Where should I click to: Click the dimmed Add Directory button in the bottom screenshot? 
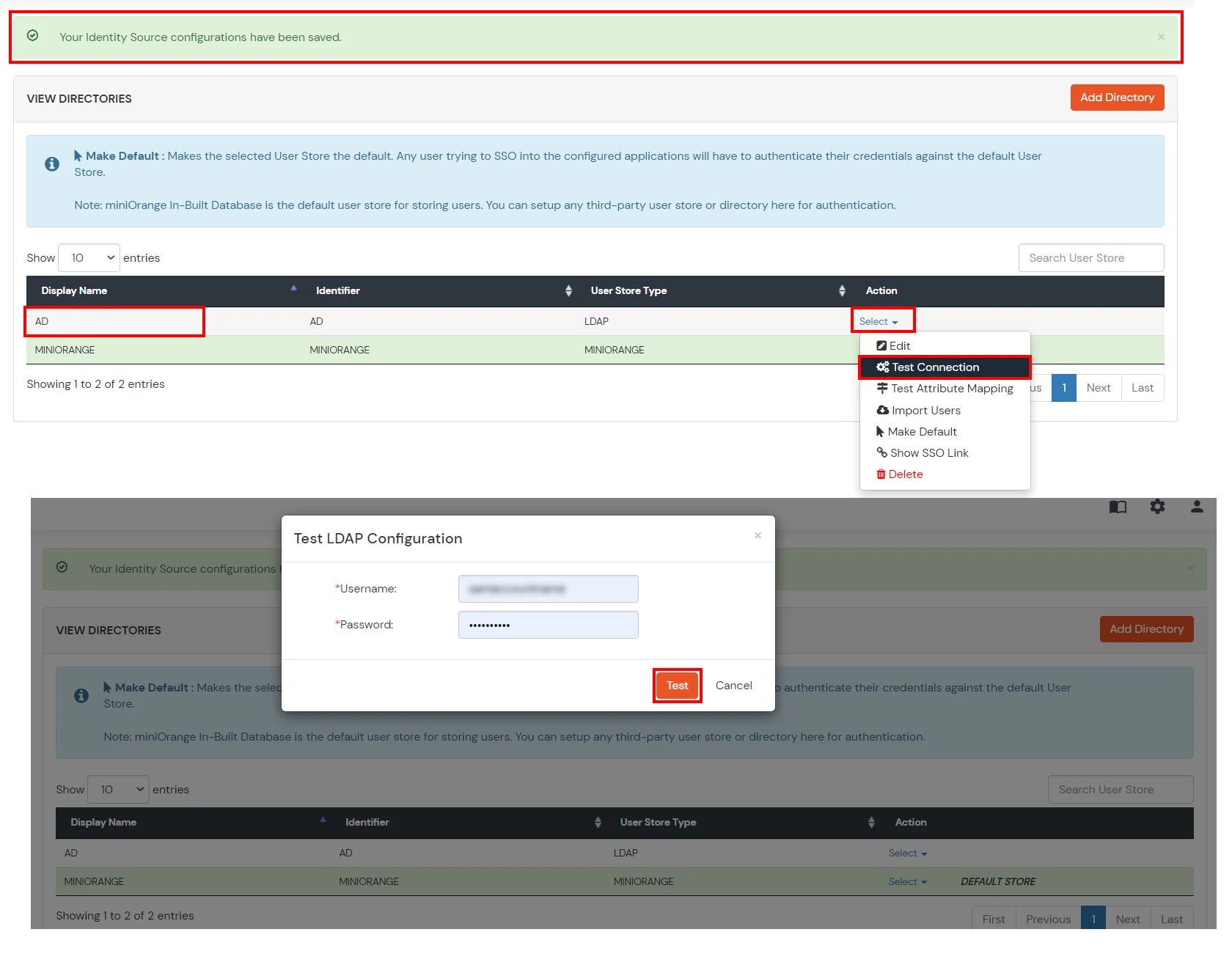1146,629
